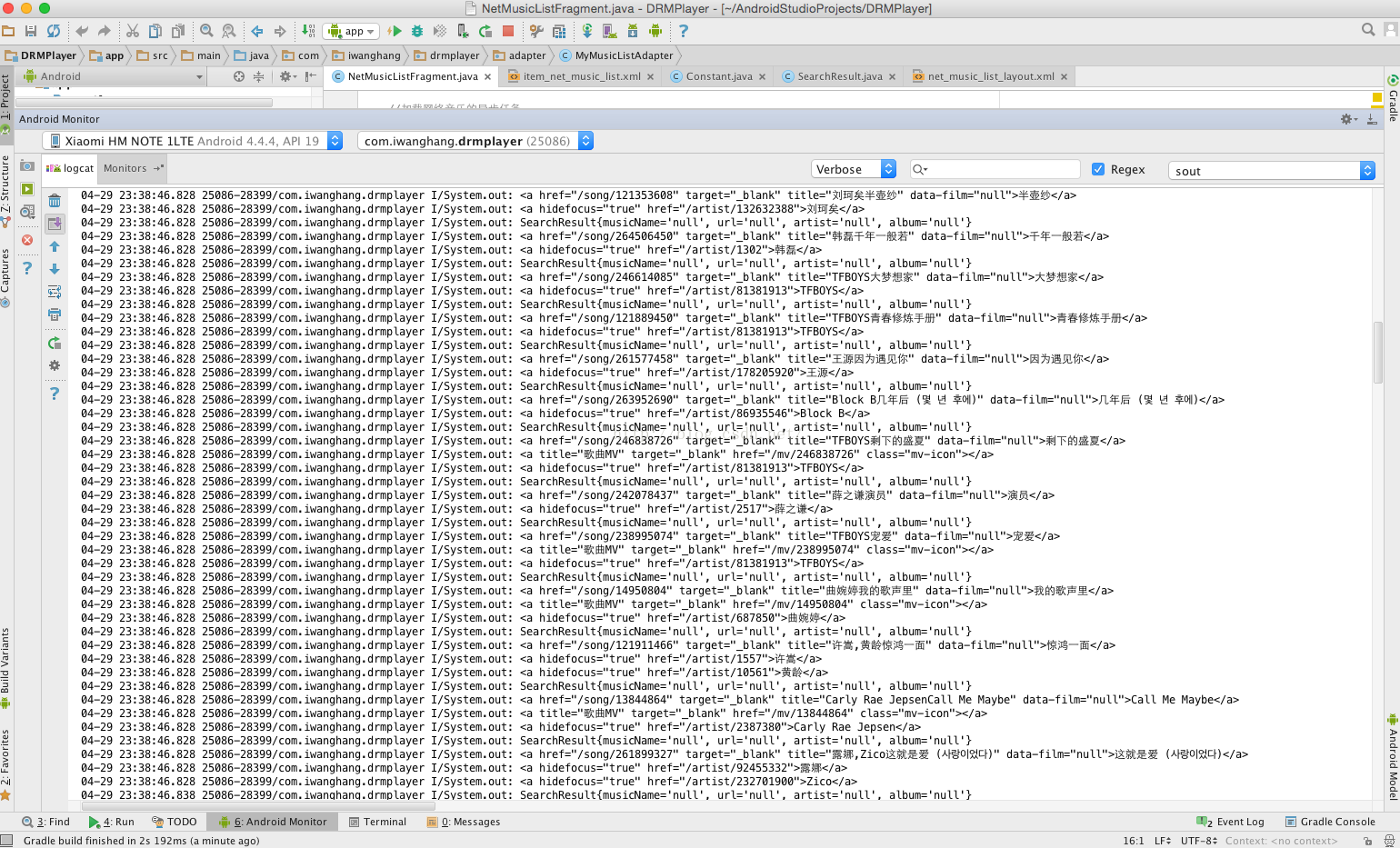Open project panel gear settings menu
The width and height of the screenshot is (1400, 848).
pos(287,76)
